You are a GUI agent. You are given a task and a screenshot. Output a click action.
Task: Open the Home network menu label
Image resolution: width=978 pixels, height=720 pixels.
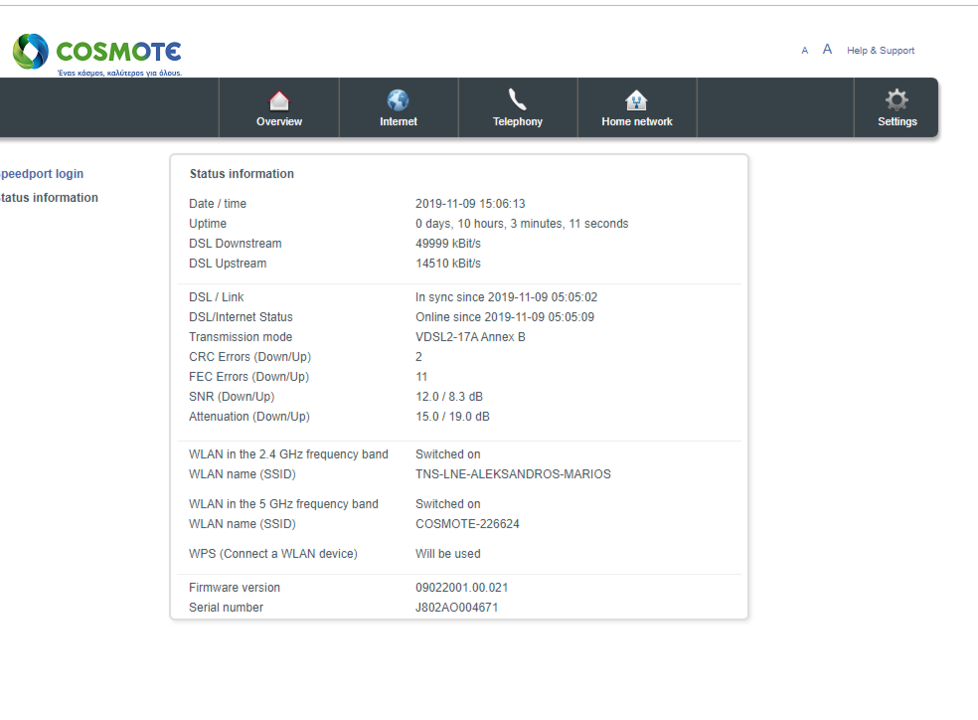click(x=637, y=122)
